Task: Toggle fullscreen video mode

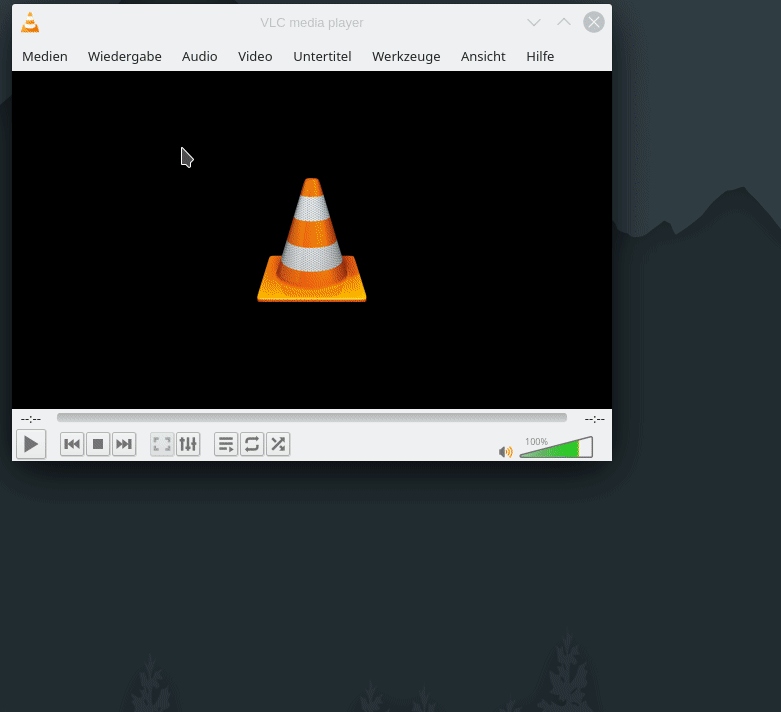Action: pos(162,444)
